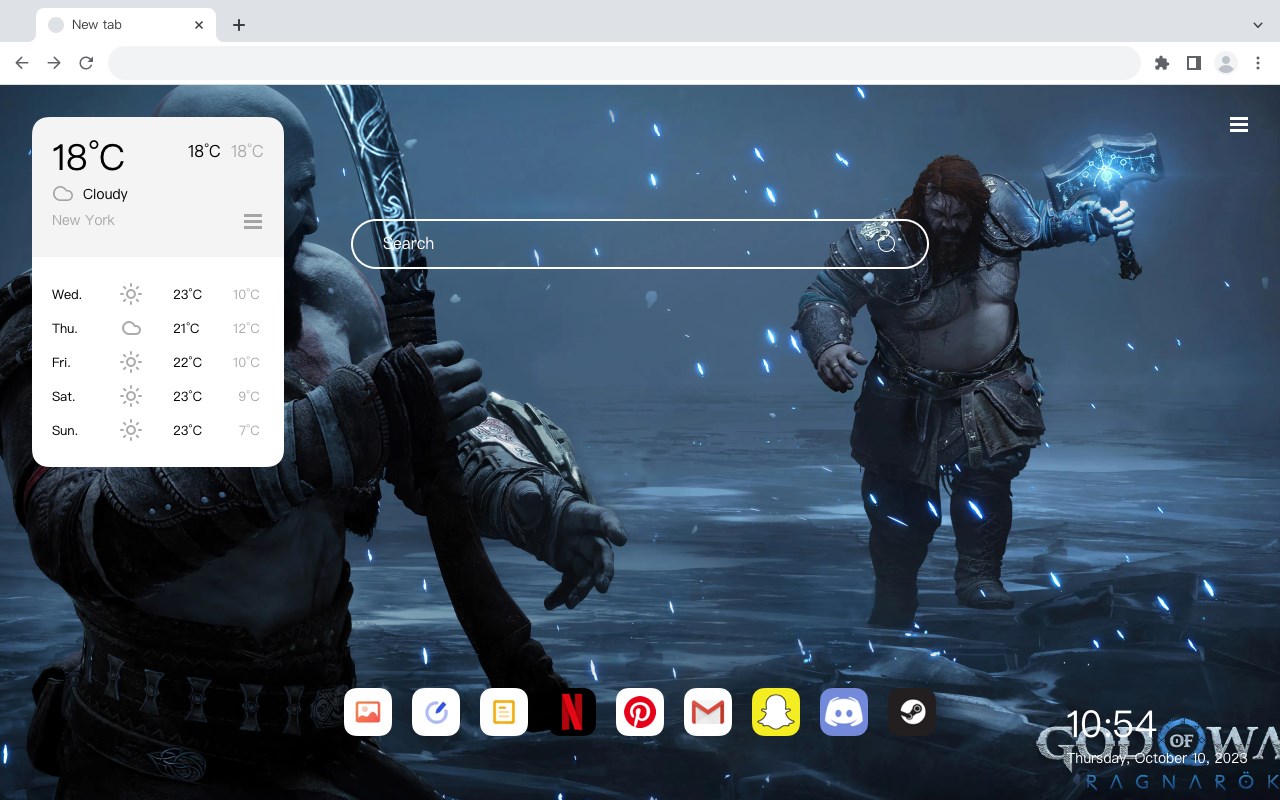The width and height of the screenshot is (1280, 800).
Task: Open the Gmail shortcut
Action: point(708,712)
